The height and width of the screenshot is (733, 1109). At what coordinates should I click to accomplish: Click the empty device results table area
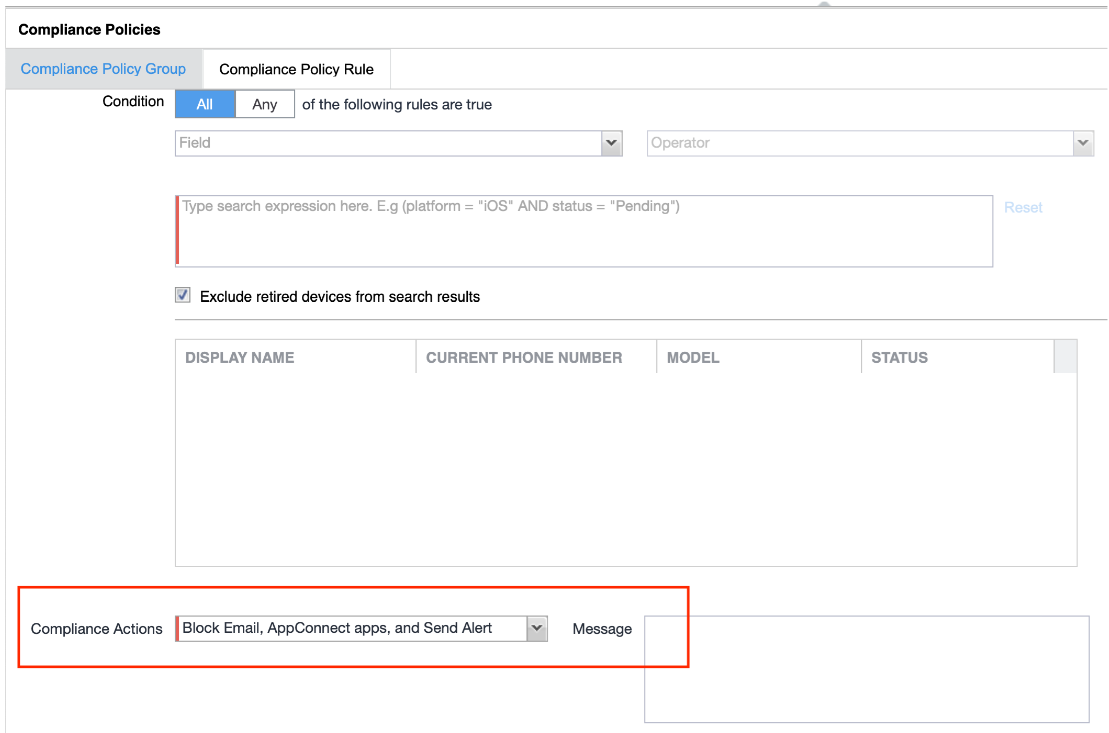[x=625, y=470]
